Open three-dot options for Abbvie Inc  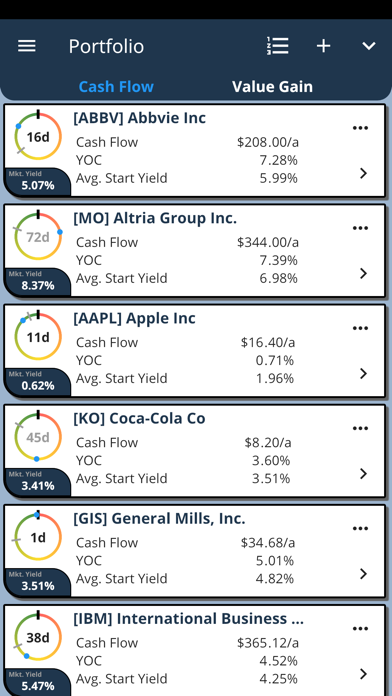360,128
